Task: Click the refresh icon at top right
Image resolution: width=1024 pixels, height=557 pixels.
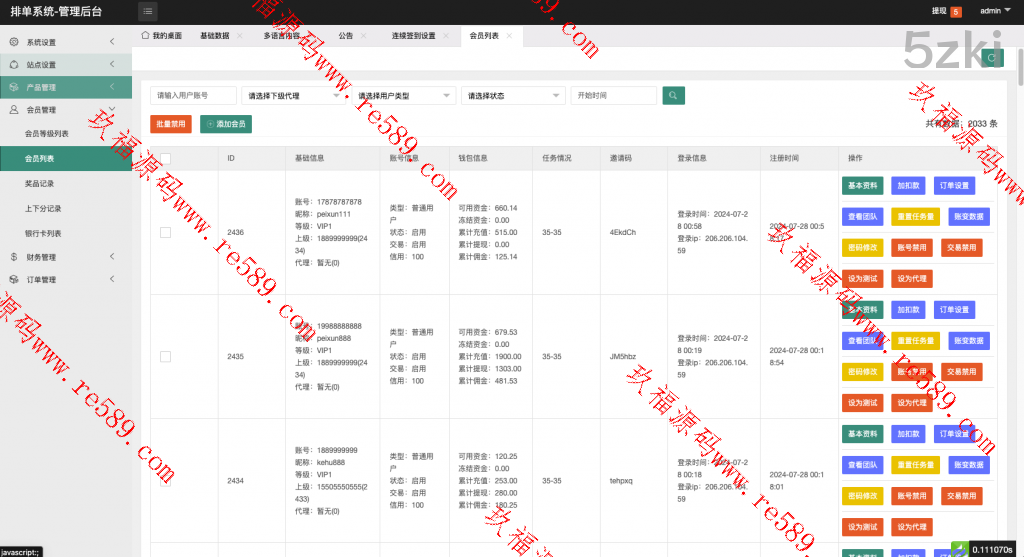Action: 991,58
